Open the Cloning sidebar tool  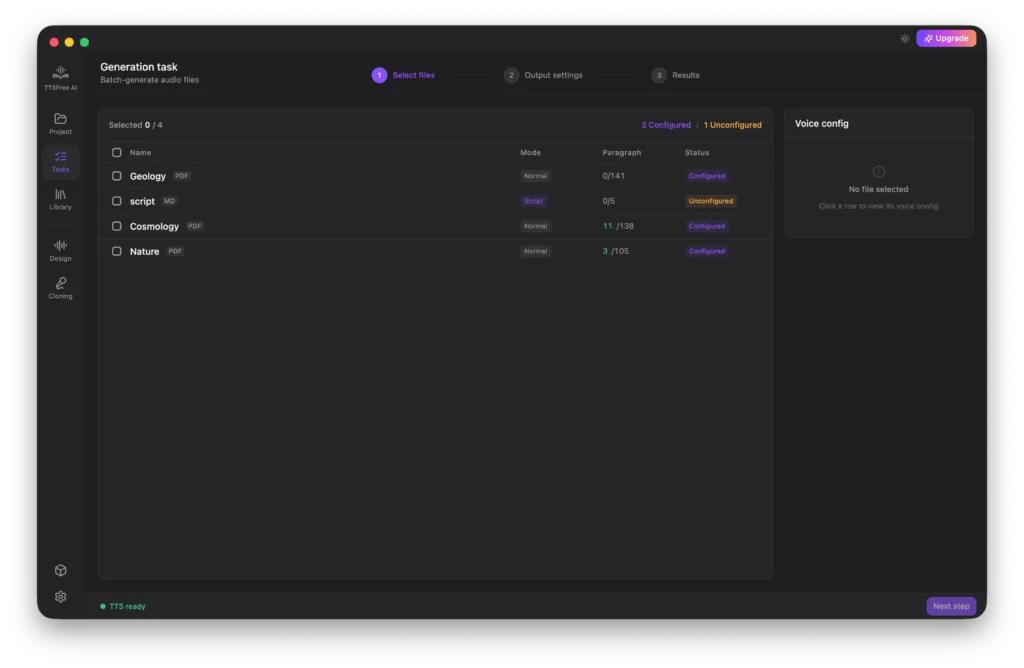pyautogui.click(x=60, y=288)
